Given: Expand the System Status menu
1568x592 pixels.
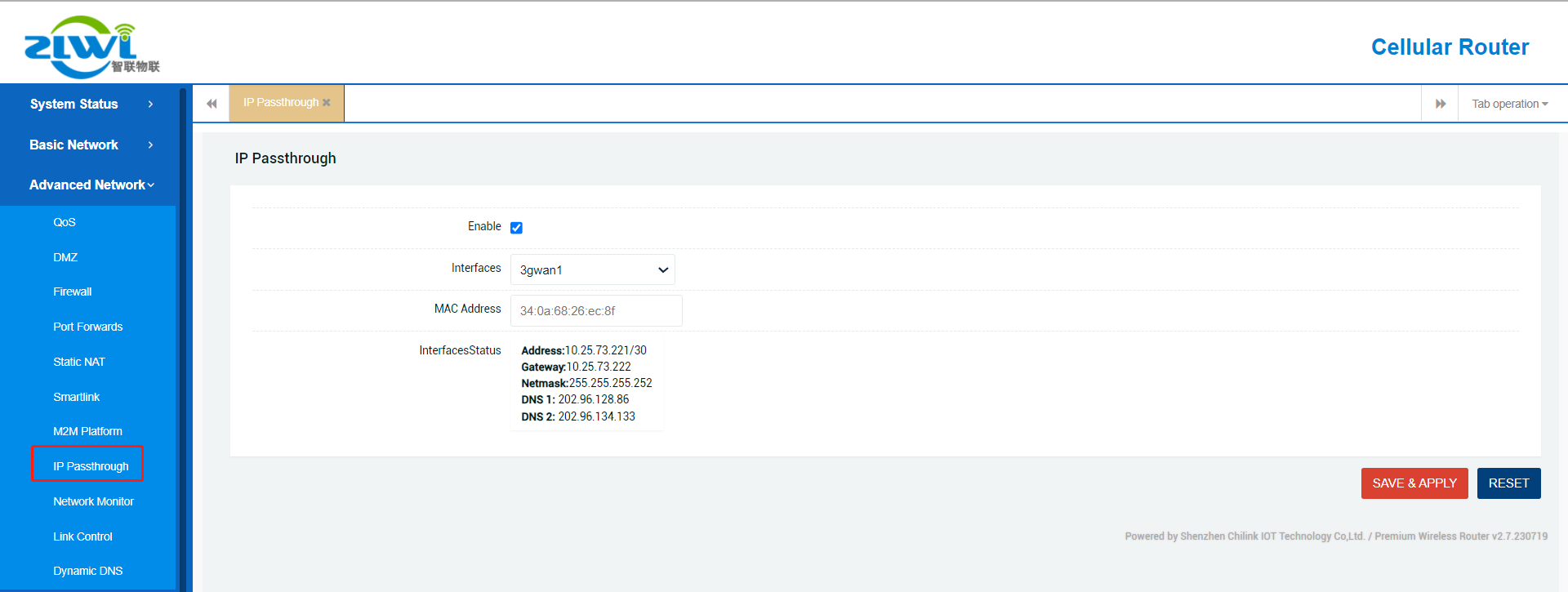Looking at the screenshot, I should (91, 104).
